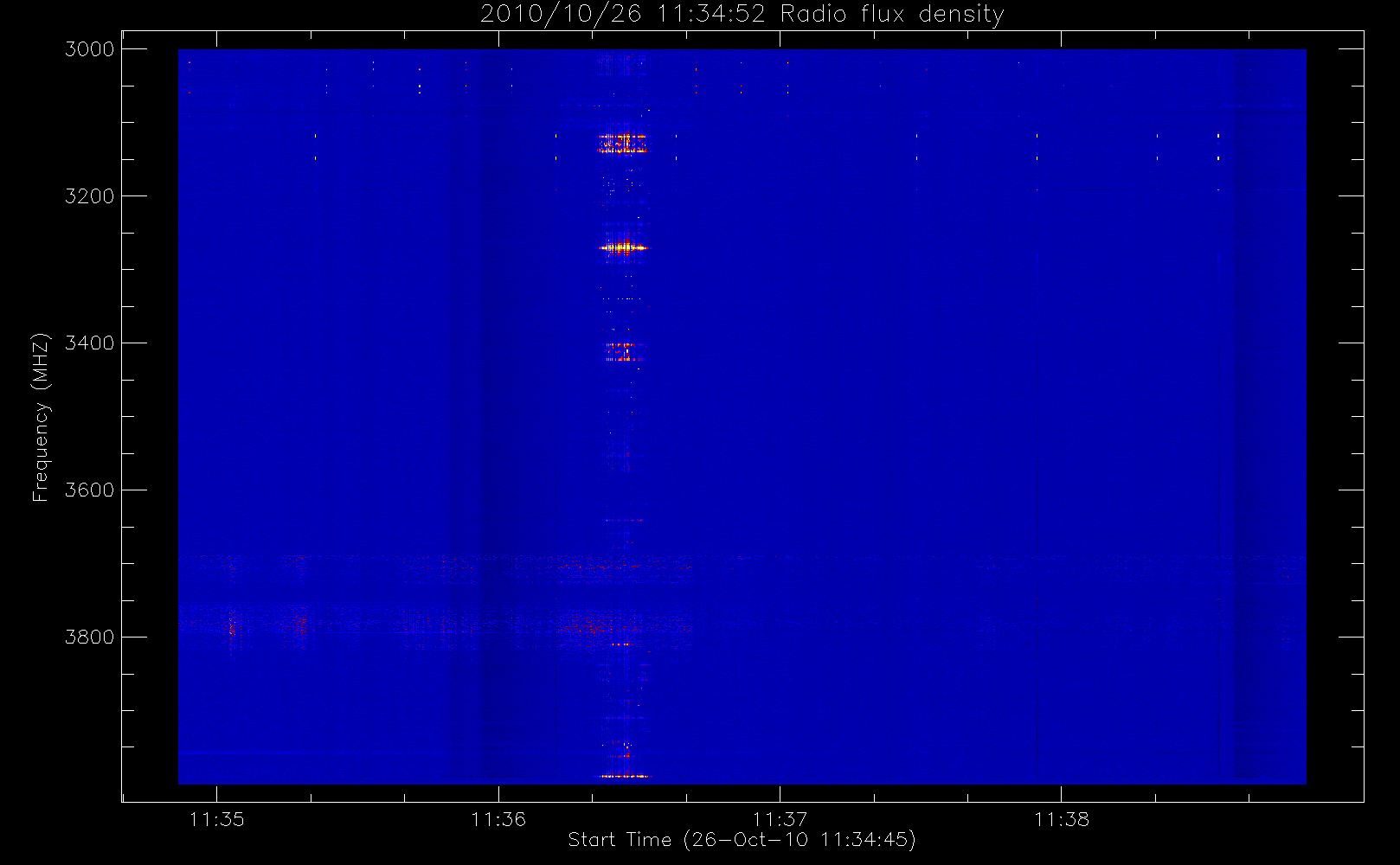The width and height of the screenshot is (1400, 865).
Task: Click the 3400 frequency tick label
Action: click(90, 343)
